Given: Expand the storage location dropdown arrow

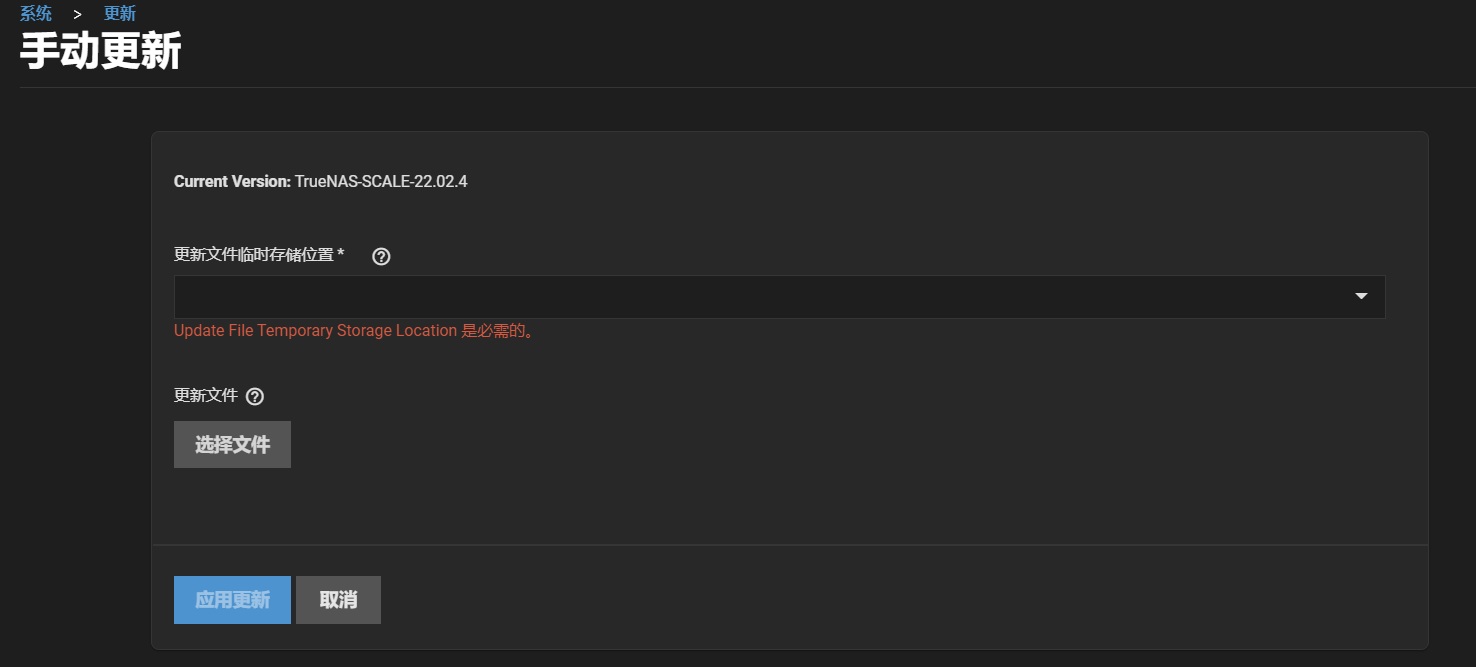Looking at the screenshot, I should 1361,297.
